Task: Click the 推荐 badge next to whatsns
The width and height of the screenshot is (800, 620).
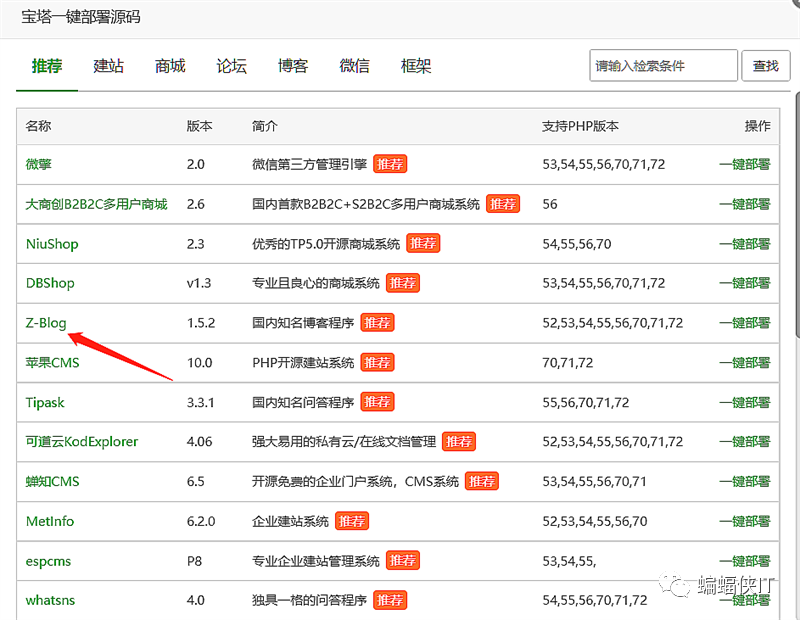Action: tap(390, 600)
